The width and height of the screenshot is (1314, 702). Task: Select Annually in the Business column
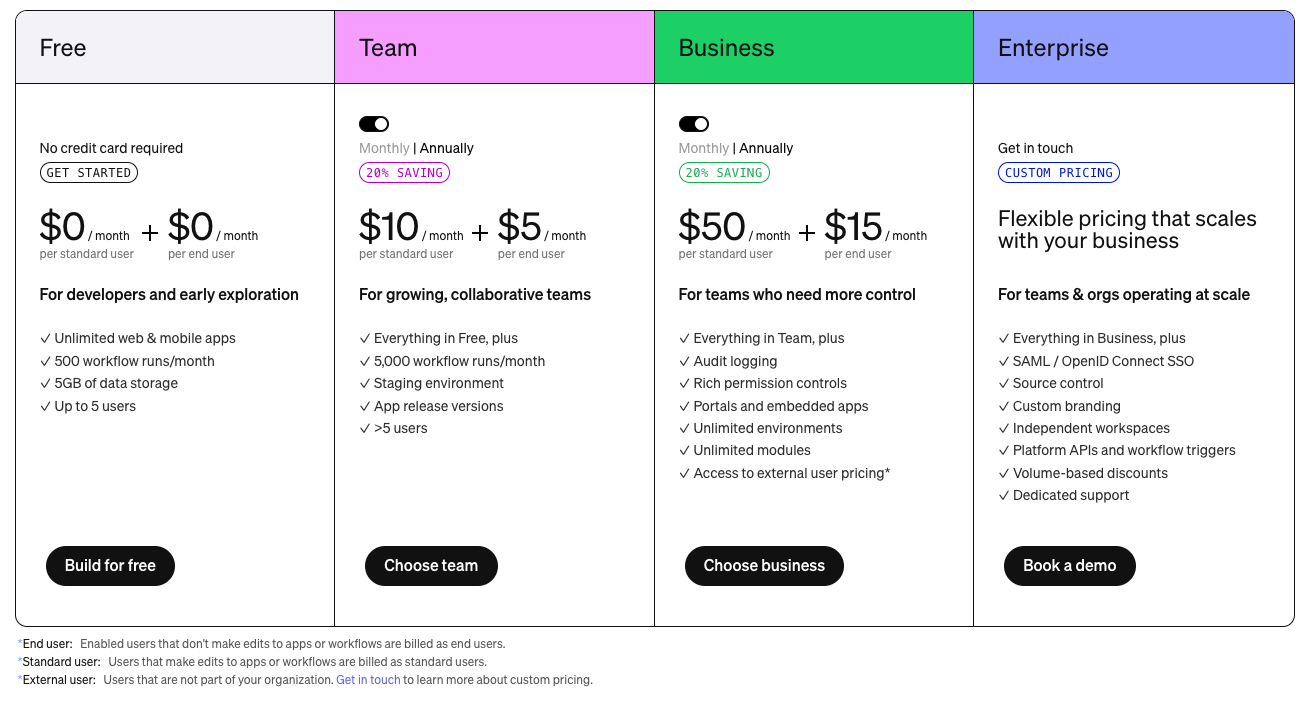pos(766,148)
